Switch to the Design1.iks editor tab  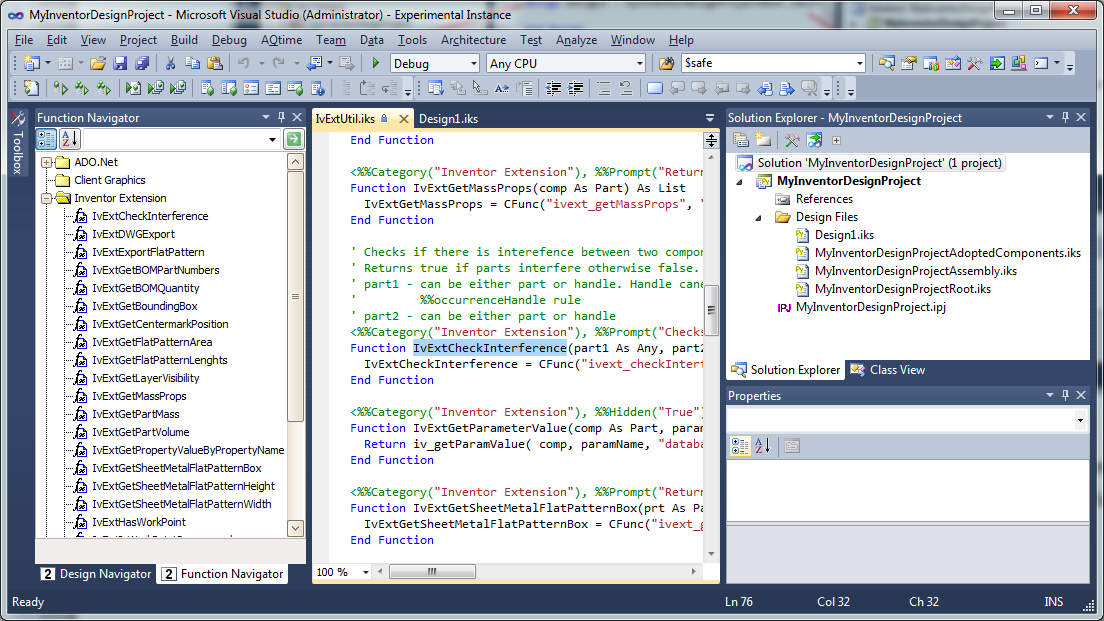click(448, 118)
